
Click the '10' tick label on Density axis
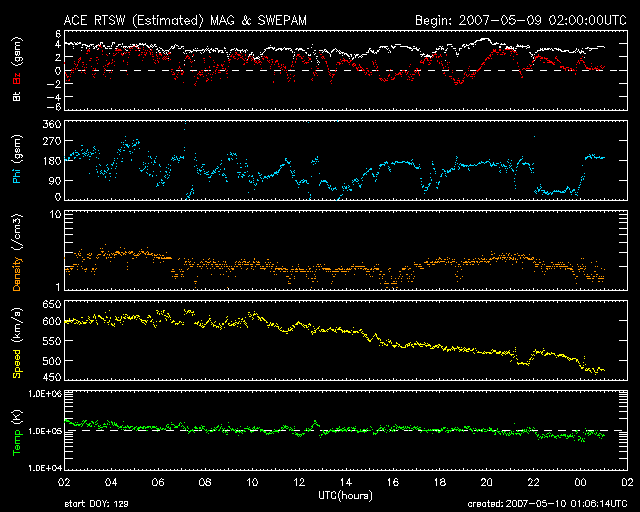55,214
